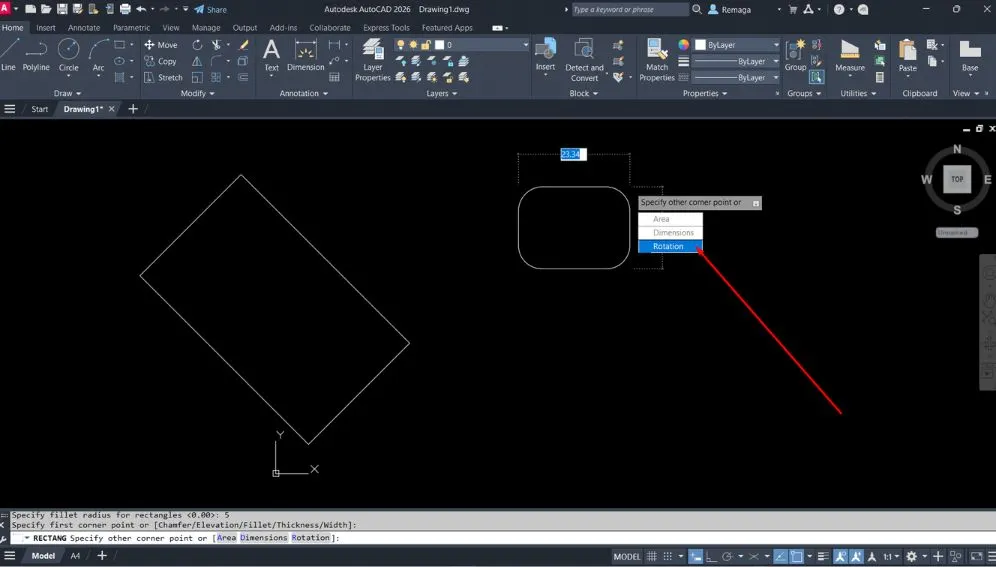Toggle drawing grid display in status bar
The height and width of the screenshot is (567, 996).
[x=653, y=556]
